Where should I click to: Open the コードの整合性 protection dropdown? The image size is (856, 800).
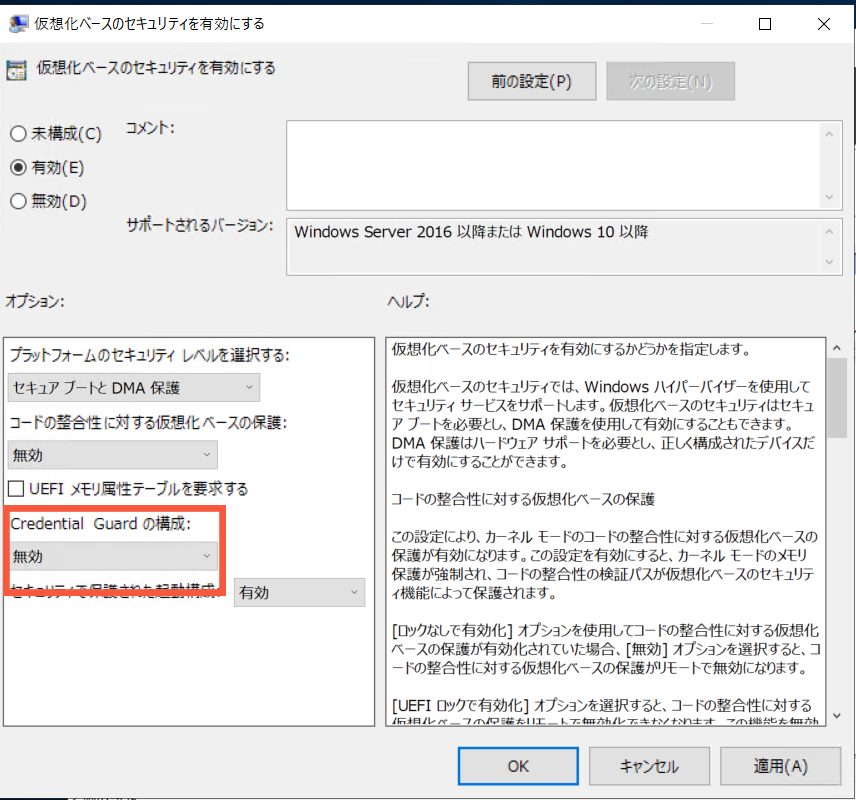[113, 455]
